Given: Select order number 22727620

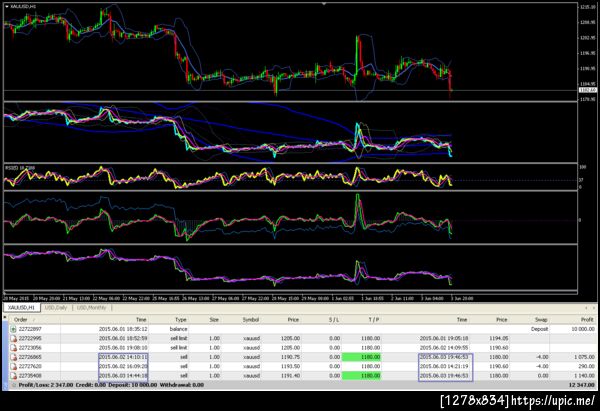Looking at the screenshot, I should click(30, 366).
